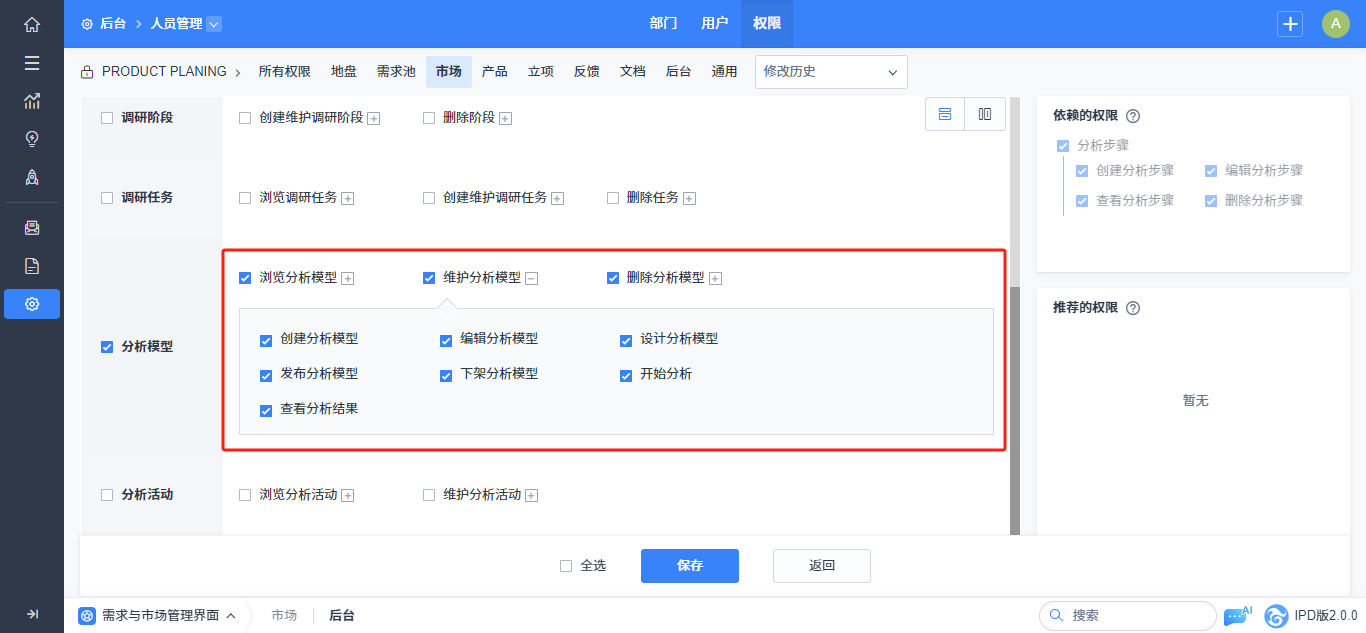Screen dimensions: 1366x633
Task: Expand the 浏览调研任务 permission details
Action: tap(348, 199)
